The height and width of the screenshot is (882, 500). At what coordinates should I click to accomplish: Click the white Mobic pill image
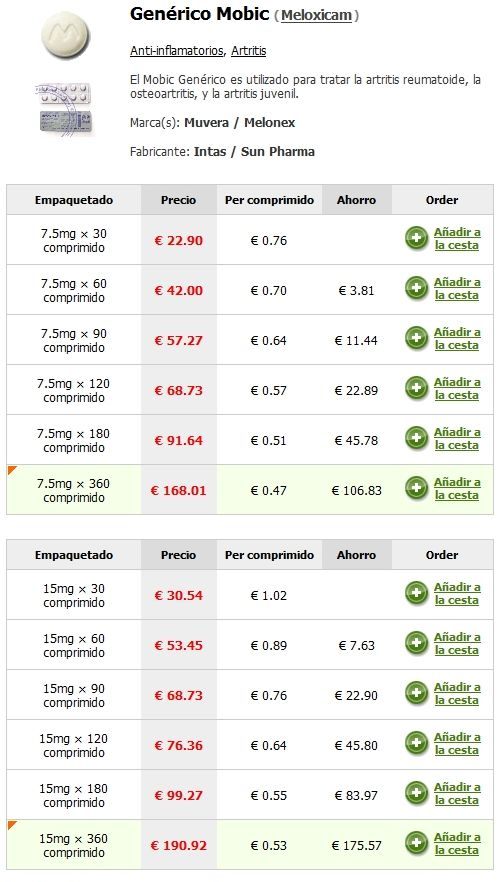pyautogui.click(x=65, y=34)
